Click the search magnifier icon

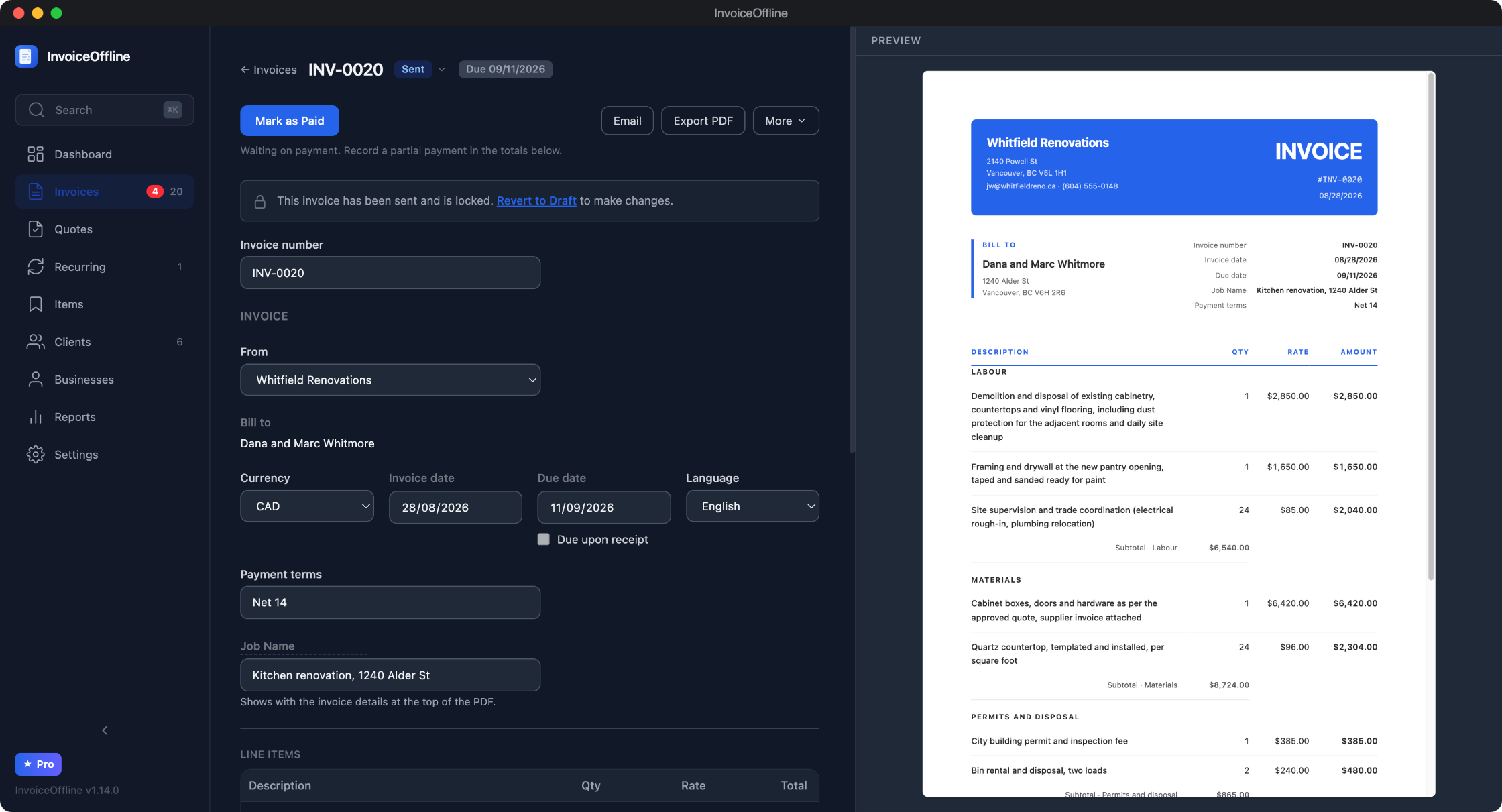coord(36,110)
